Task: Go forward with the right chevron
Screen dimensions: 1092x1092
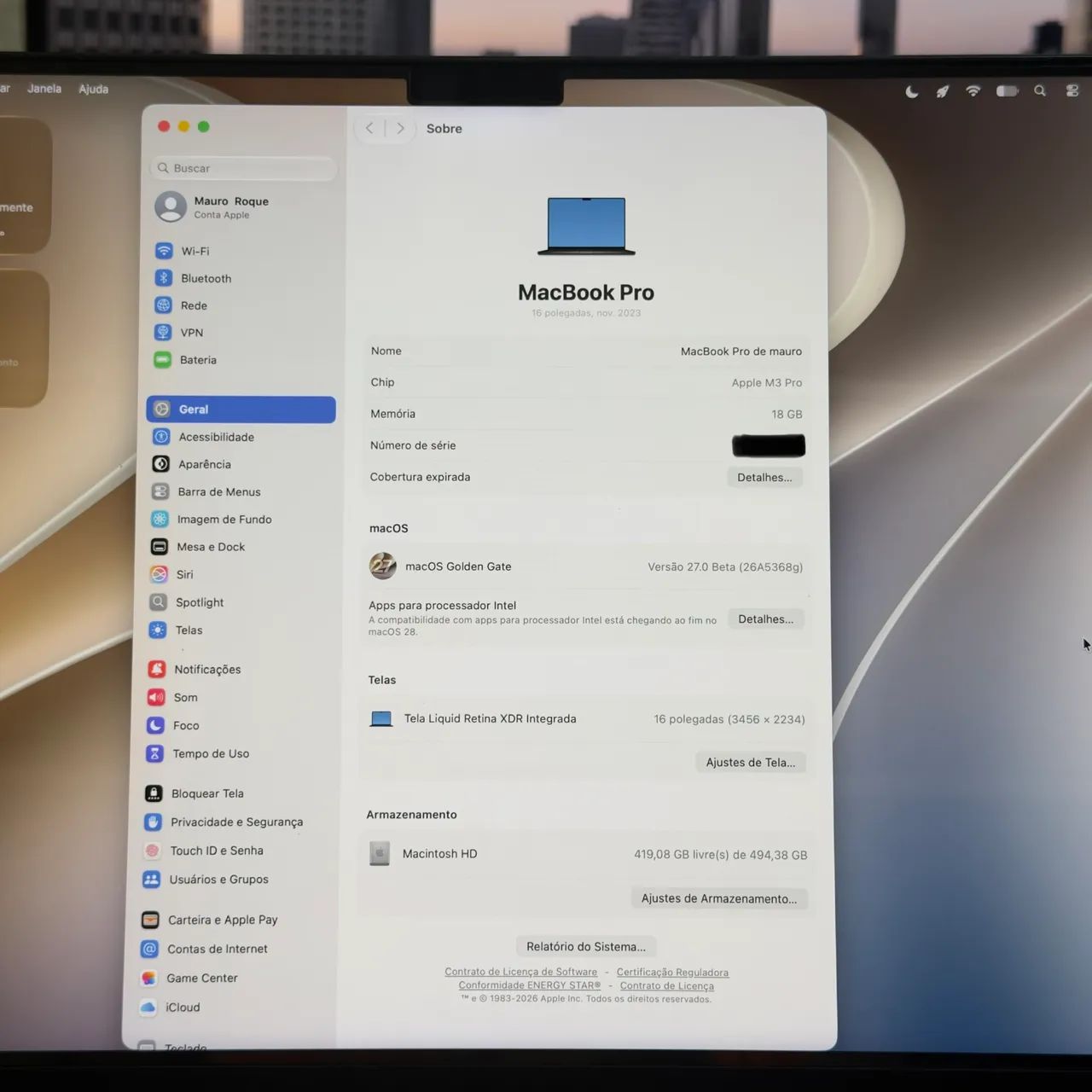Action: tap(400, 128)
